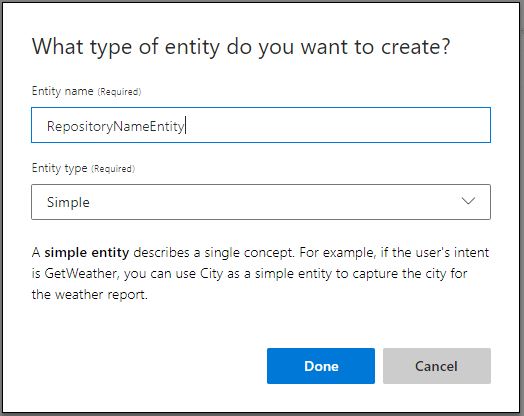Click the middle of the Entity type box
524x416 pixels.
tap(261, 202)
